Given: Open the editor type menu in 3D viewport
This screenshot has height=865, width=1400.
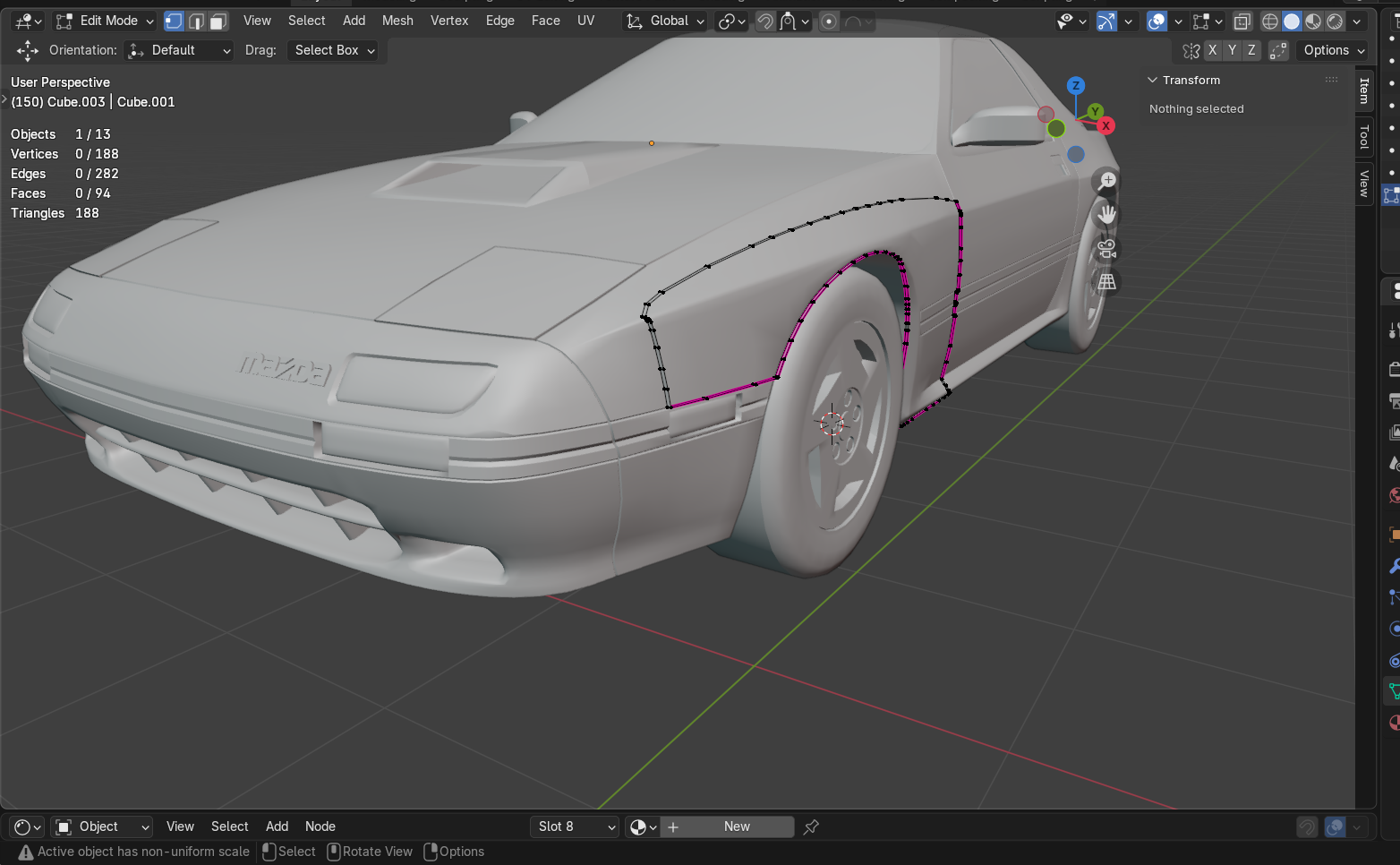Looking at the screenshot, I should click(29, 21).
